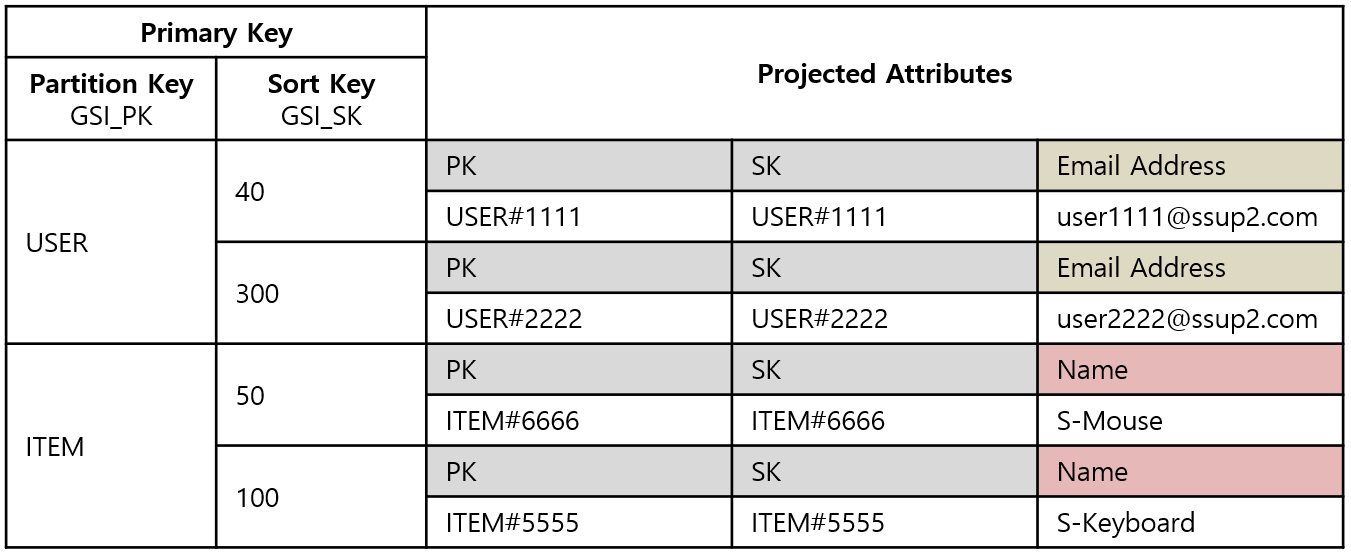This screenshot has height=554, width=1351.
Task: Click the Projected Attributes header
Action: 885,73
